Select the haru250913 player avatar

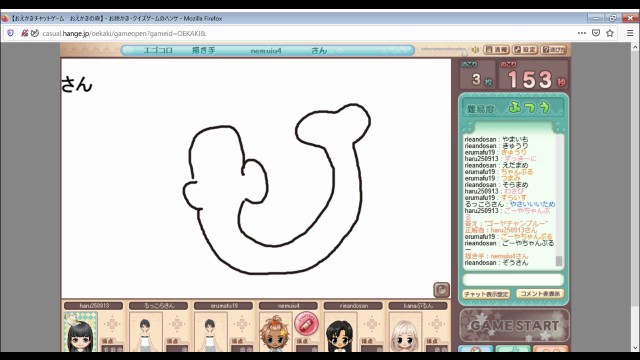[x=80, y=332]
